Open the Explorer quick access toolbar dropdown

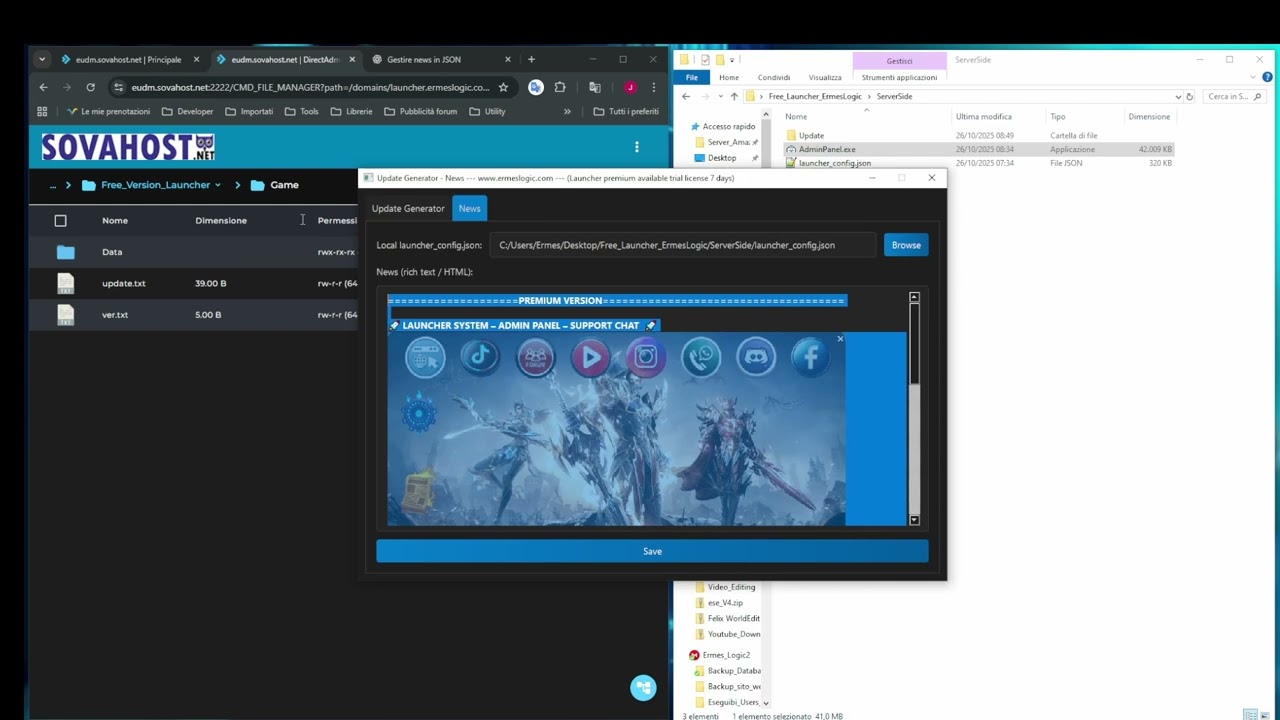pos(732,60)
